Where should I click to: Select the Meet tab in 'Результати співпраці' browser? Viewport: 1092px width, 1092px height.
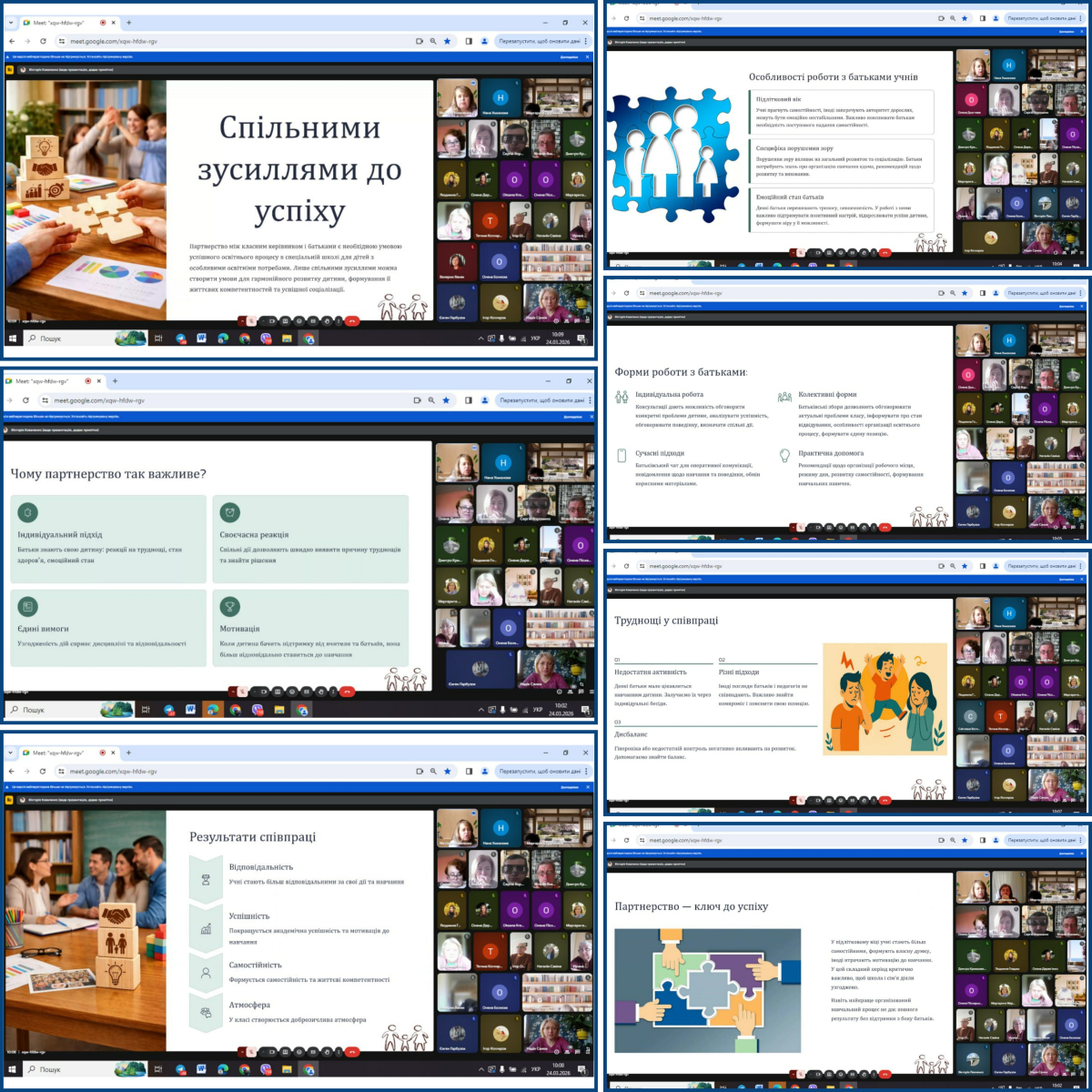click(x=59, y=753)
